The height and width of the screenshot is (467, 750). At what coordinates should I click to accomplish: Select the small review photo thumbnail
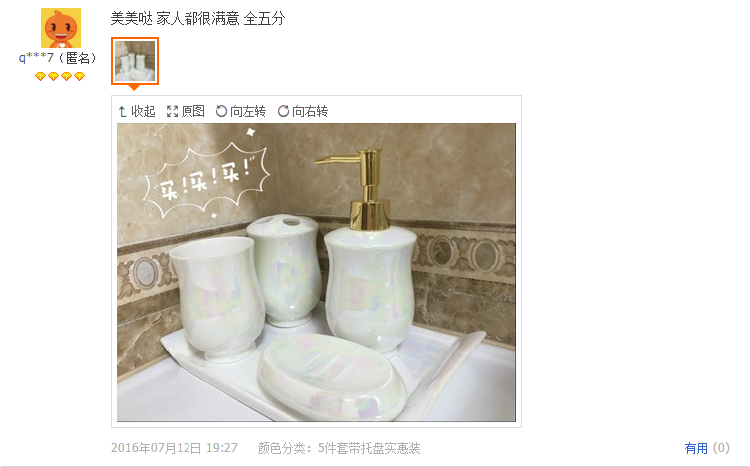[x=135, y=61]
